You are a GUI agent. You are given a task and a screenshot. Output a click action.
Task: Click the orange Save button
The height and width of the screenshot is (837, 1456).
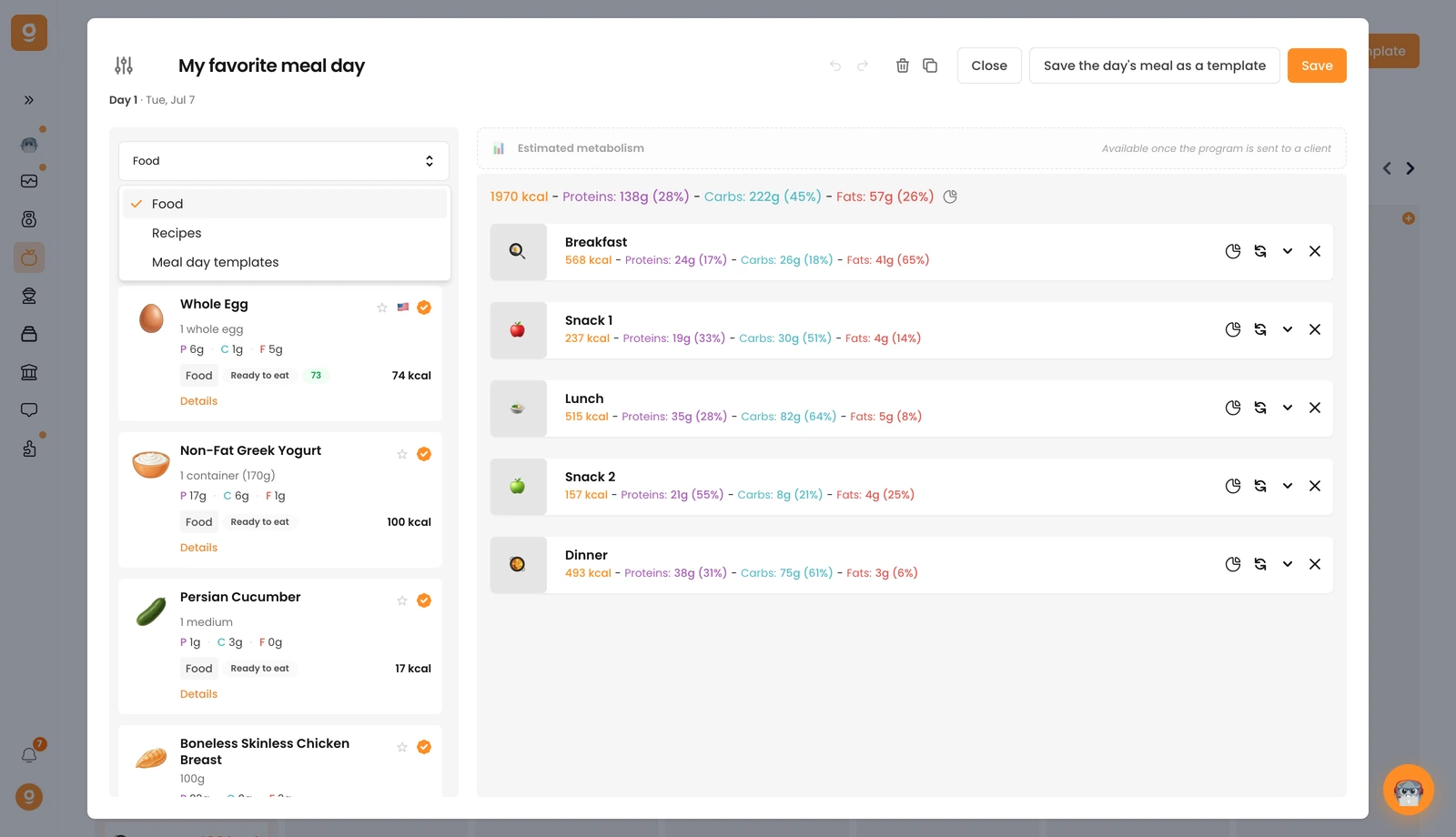pyautogui.click(x=1317, y=66)
